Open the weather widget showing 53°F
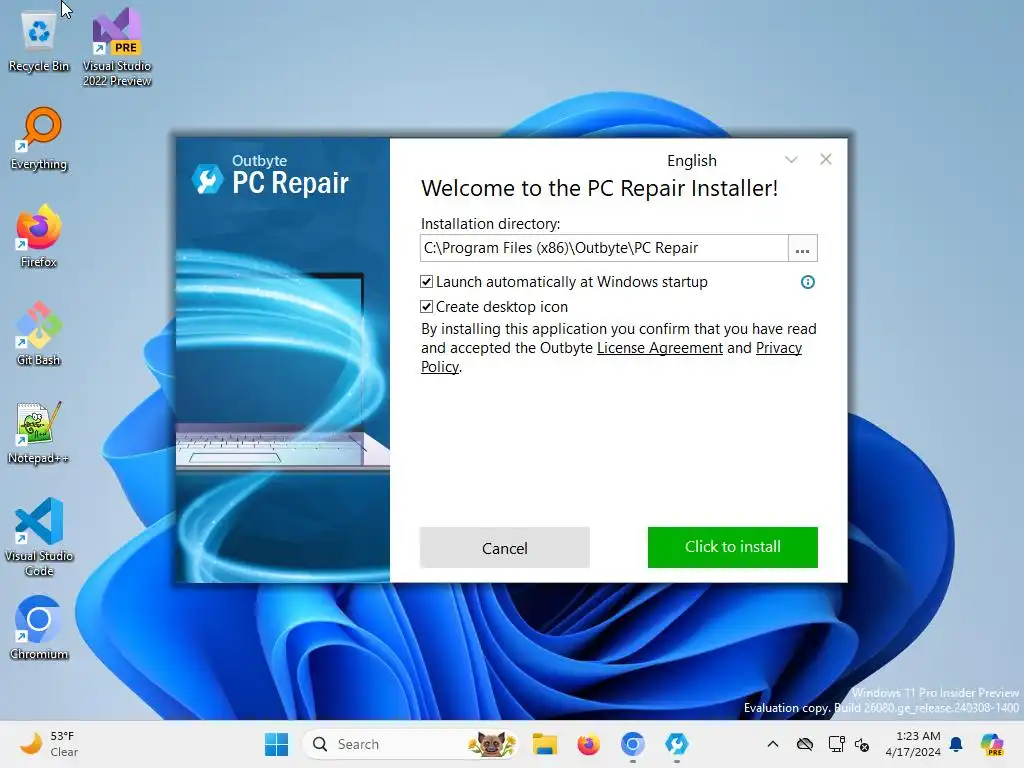Viewport: 1024px width, 768px height. pyautogui.click(x=49, y=744)
